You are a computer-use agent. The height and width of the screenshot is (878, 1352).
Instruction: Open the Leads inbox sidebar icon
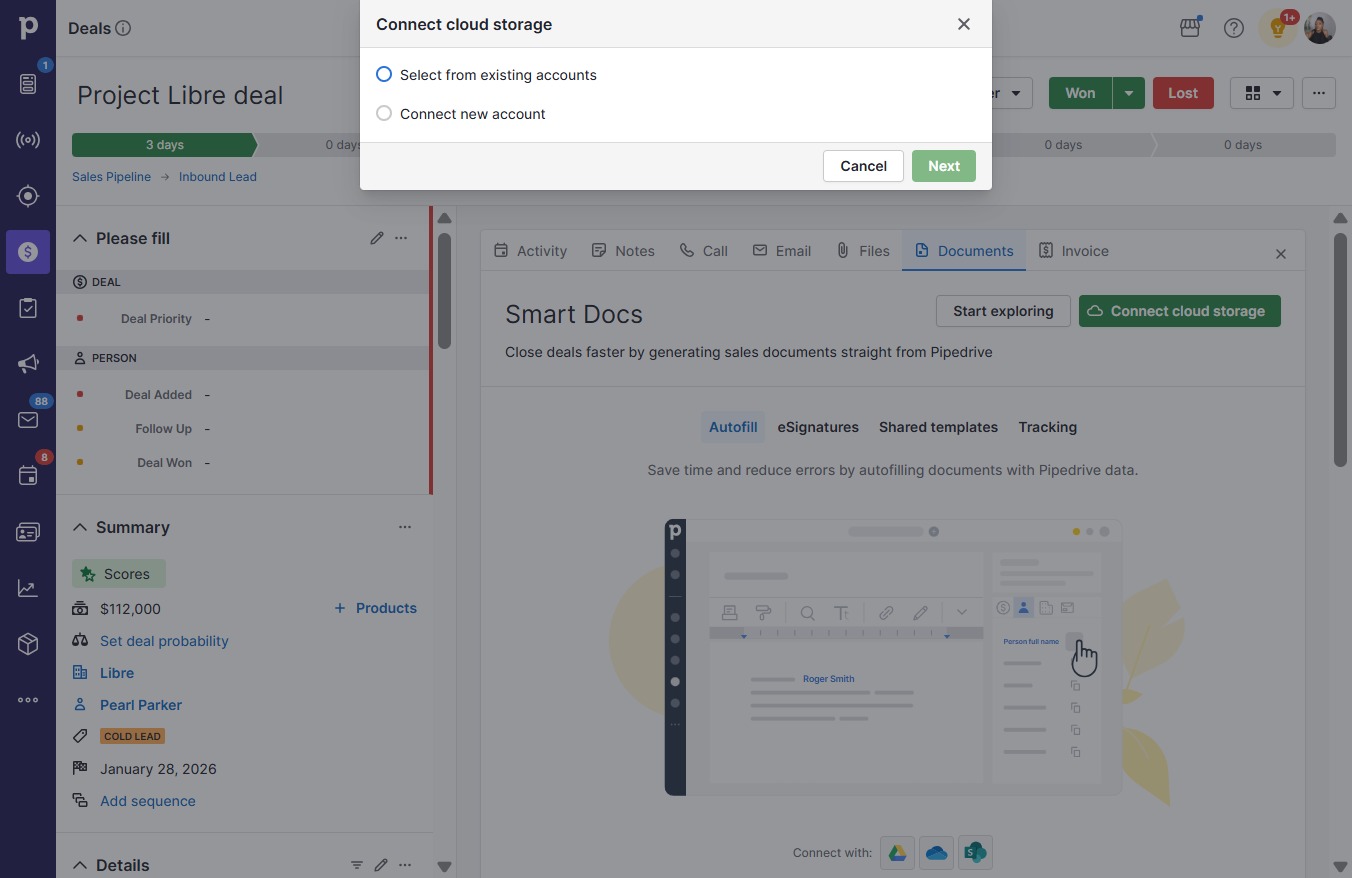point(28,84)
